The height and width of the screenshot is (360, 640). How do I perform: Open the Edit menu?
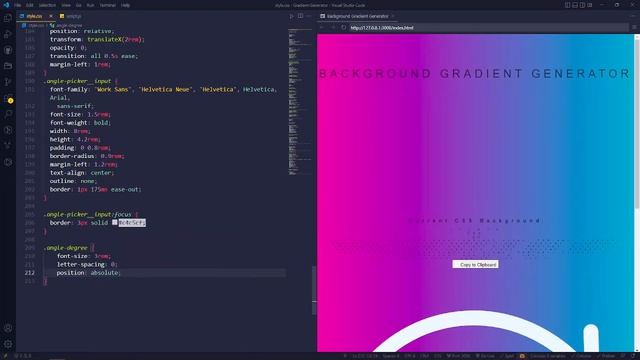[x=30, y=5]
